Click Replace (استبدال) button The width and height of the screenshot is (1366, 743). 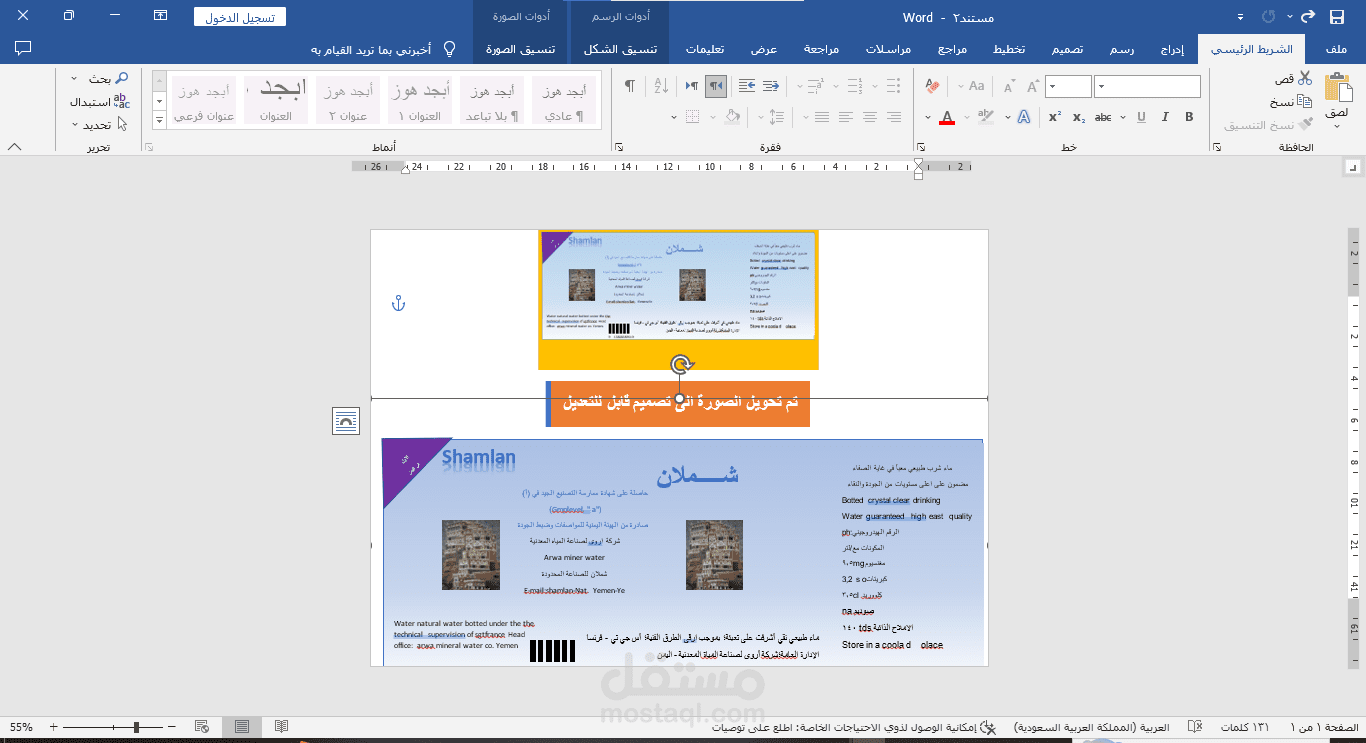tap(99, 101)
